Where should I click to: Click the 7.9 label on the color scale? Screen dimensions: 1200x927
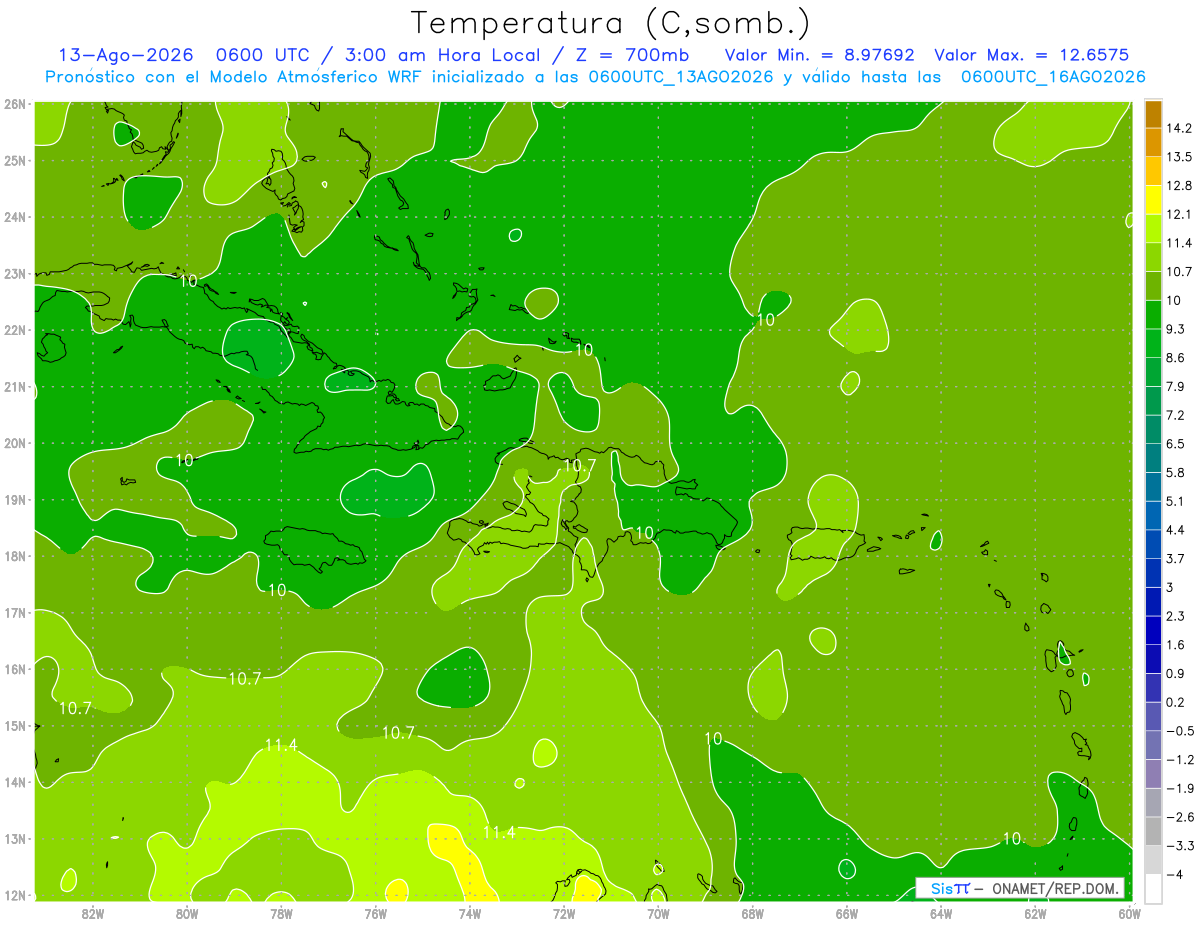click(x=1175, y=387)
